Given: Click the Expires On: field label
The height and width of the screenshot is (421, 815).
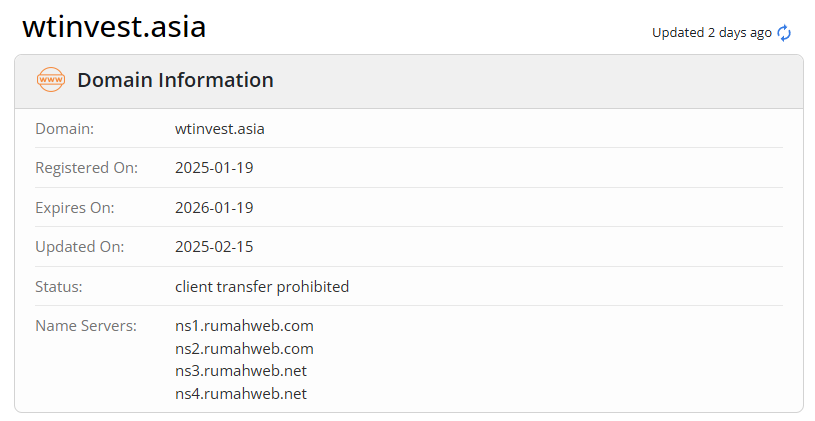Looking at the screenshot, I should (x=75, y=207).
